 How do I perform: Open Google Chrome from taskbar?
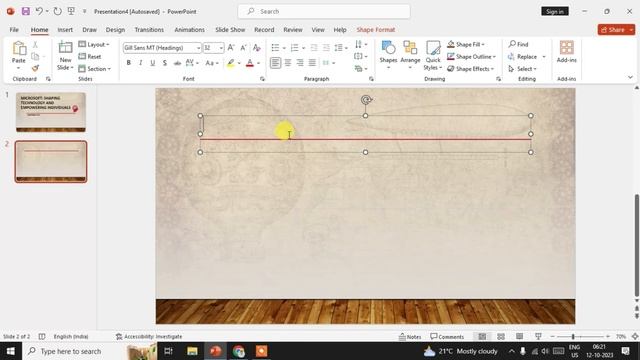tap(239, 351)
